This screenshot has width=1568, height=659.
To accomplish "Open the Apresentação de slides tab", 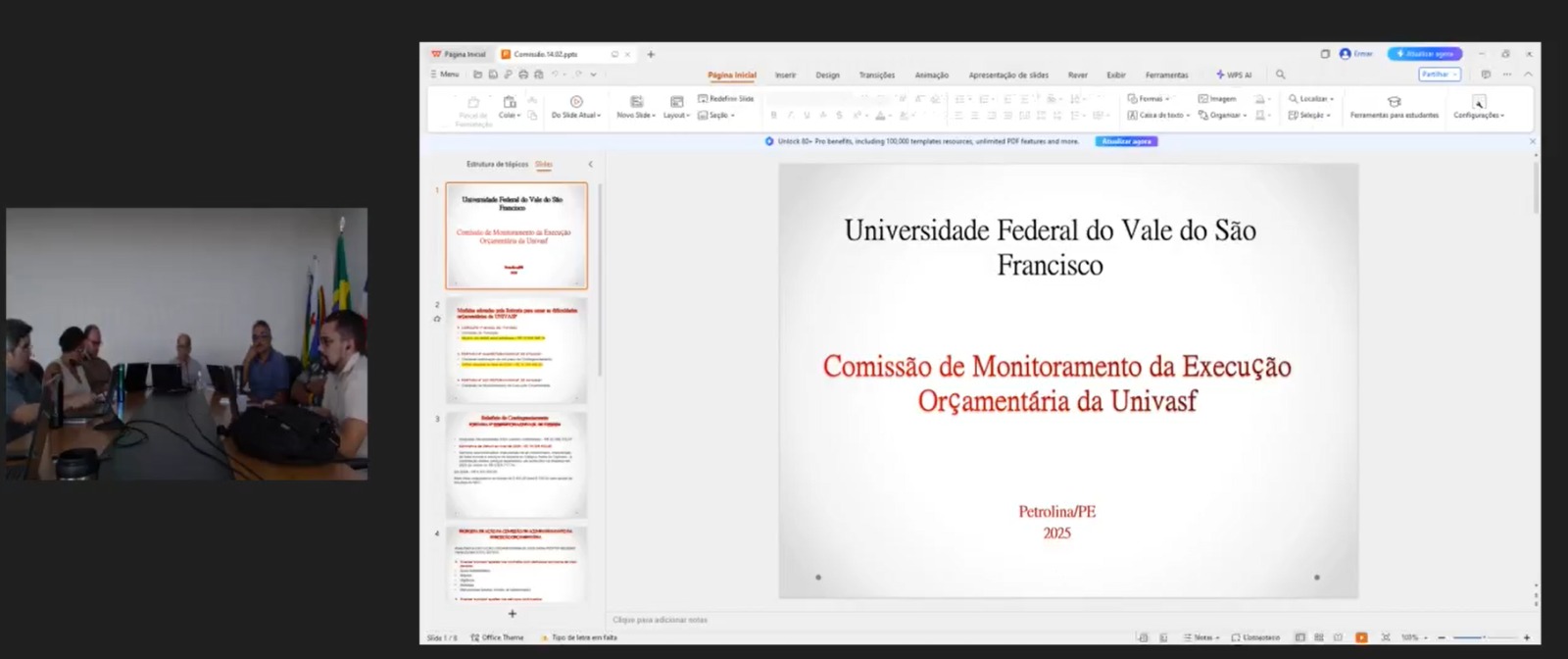I will 1008,75.
